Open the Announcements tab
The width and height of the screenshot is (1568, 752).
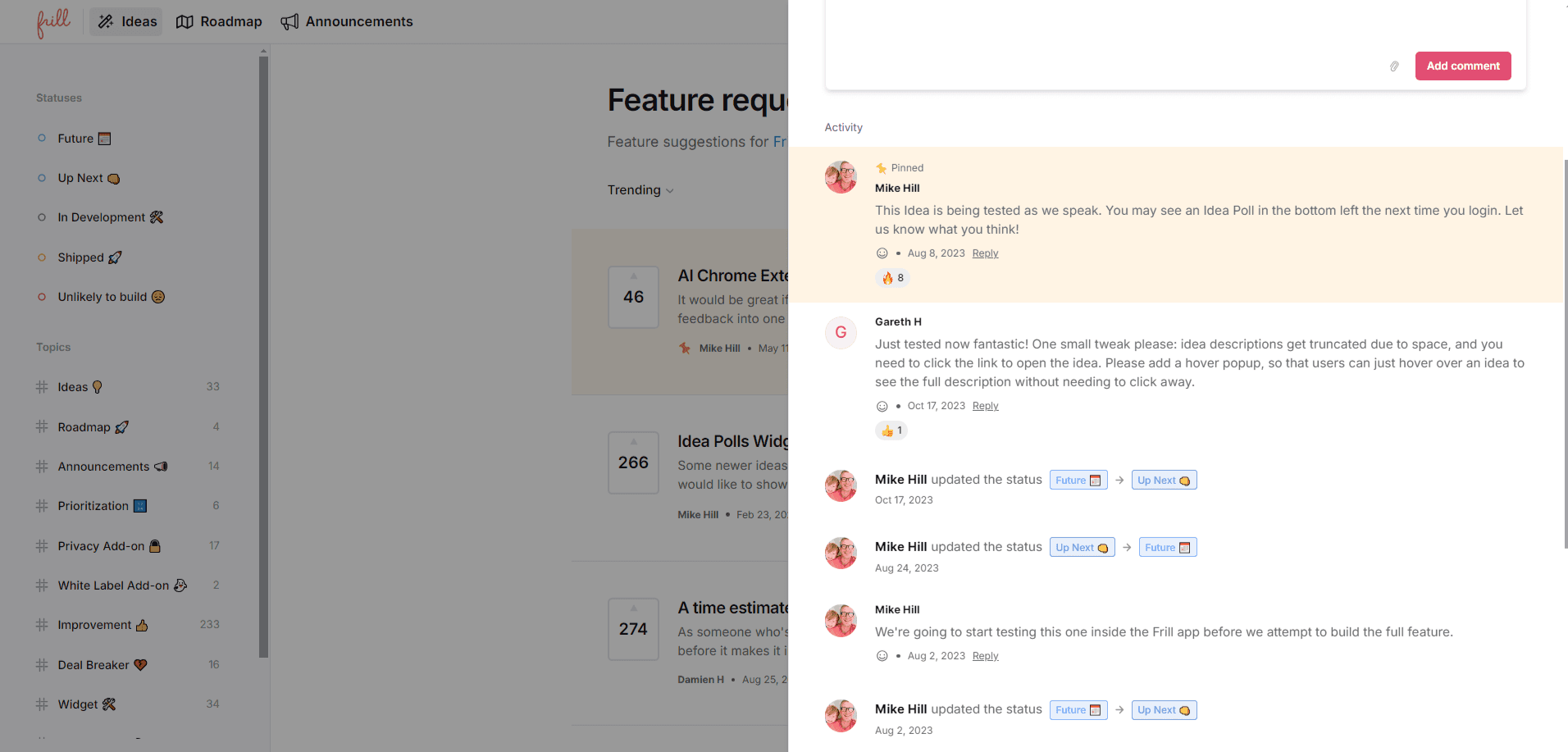click(347, 21)
